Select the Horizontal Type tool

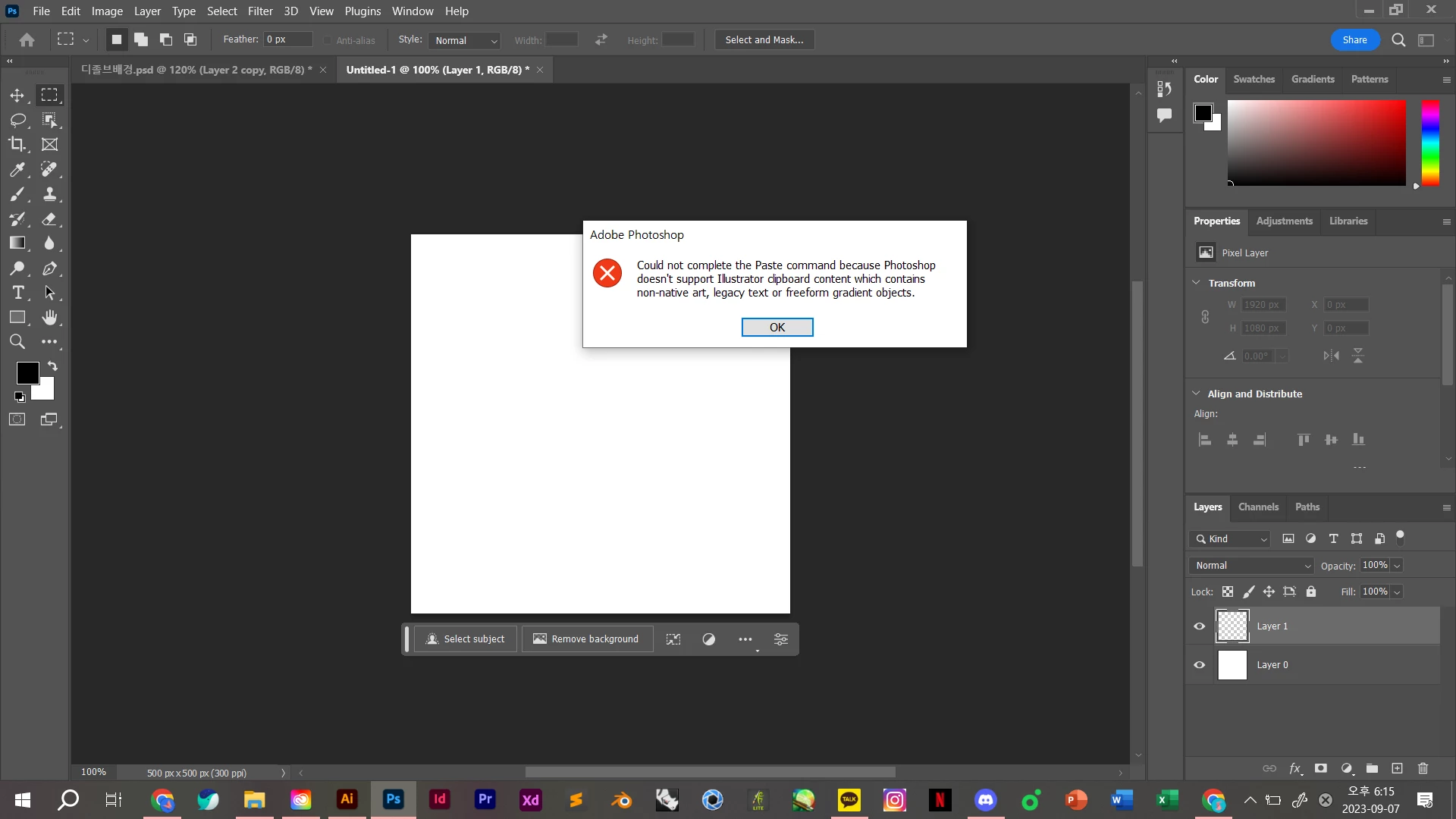click(17, 293)
